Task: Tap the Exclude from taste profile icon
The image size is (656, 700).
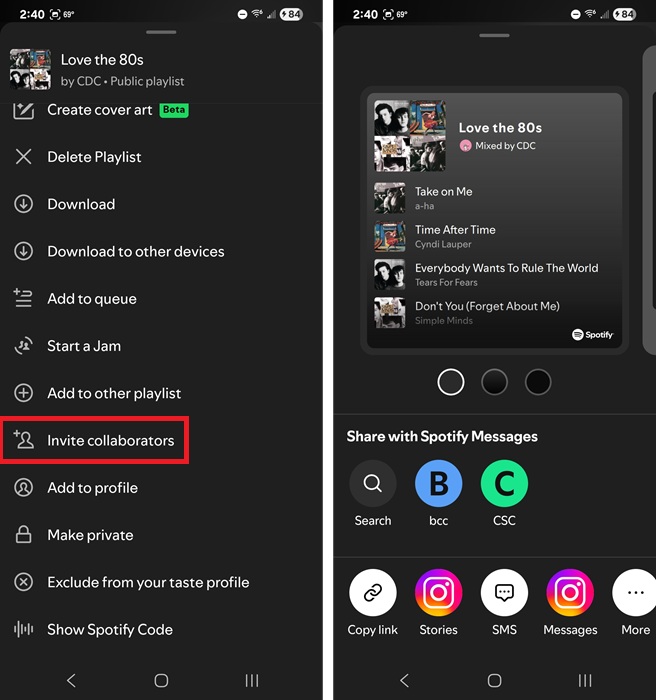Action: coord(23,582)
